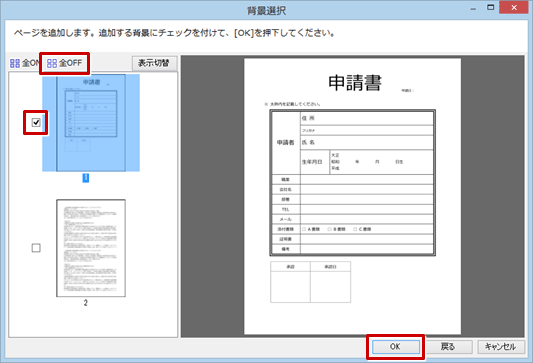
Task: Click the empty area below thumbnail 2
Action: (93, 322)
